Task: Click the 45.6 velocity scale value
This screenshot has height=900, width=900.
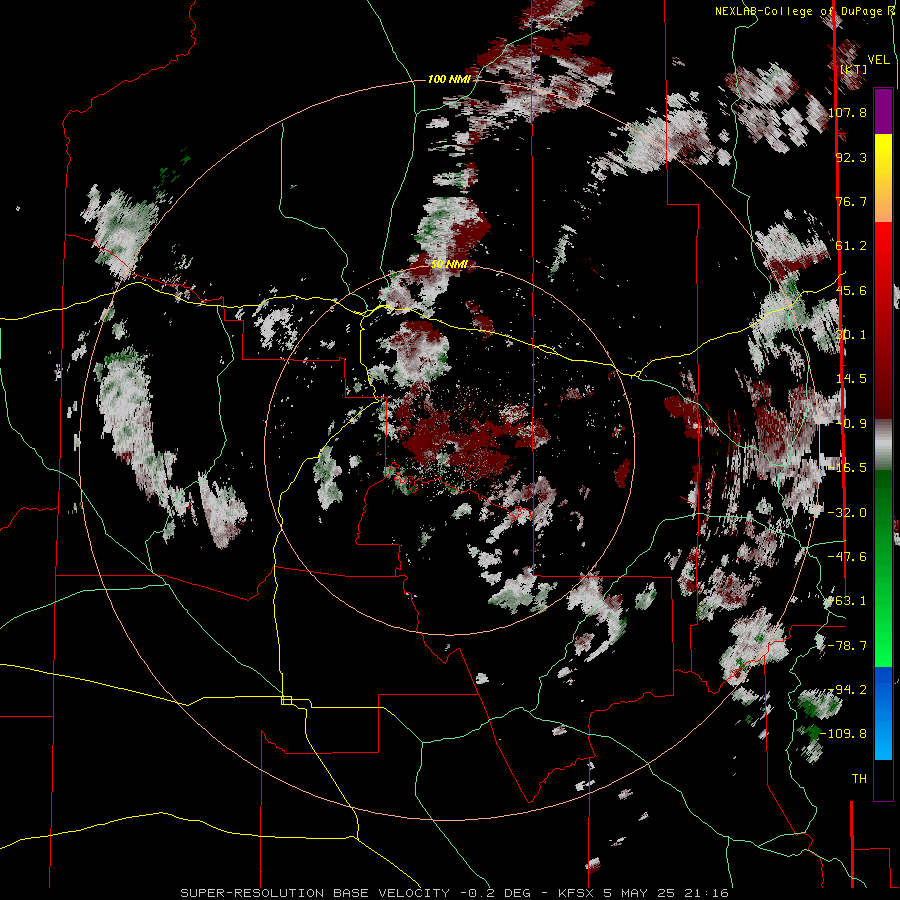Action: [851, 290]
